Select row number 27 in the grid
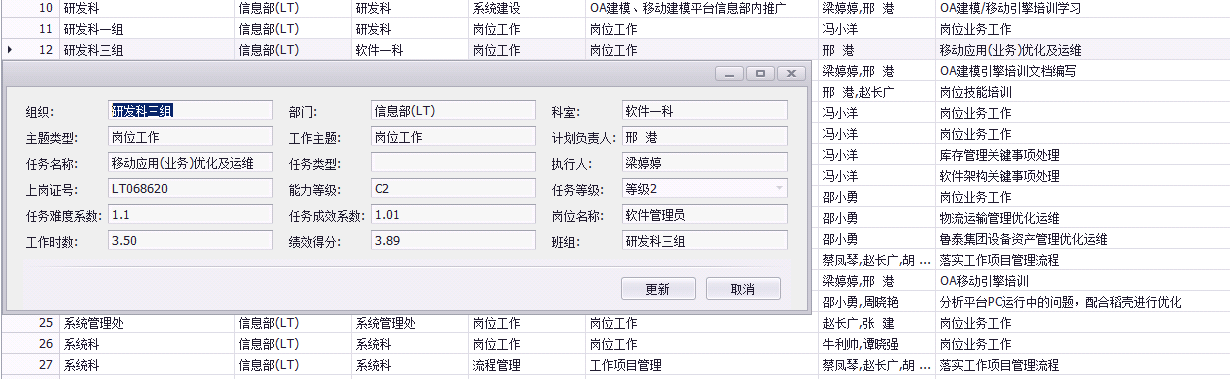Image resolution: width=1230 pixels, height=379 pixels. coord(45,365)
